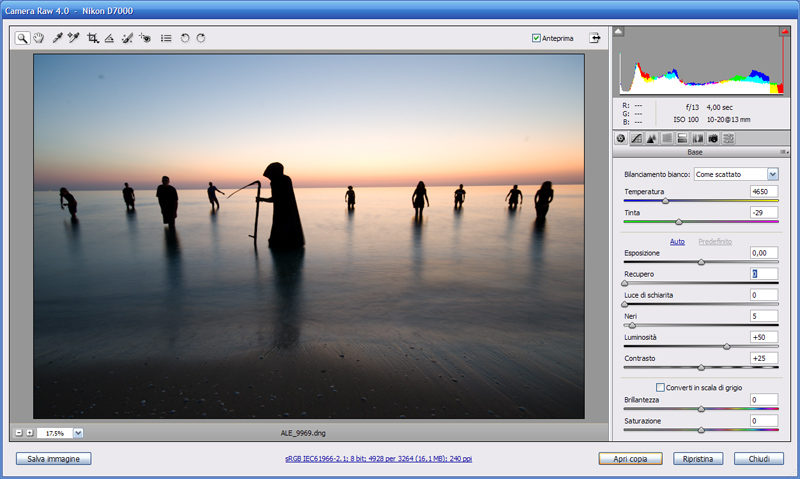The width and height of the screenshot is (800, 479).
Task: Click the Luminosità slider handle
Action: (727, 347)
